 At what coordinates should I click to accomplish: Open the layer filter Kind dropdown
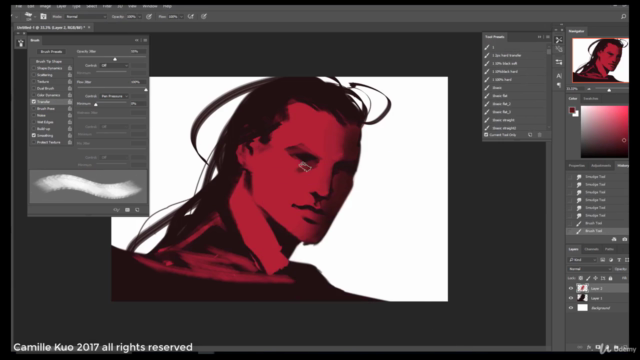(582, 260)
